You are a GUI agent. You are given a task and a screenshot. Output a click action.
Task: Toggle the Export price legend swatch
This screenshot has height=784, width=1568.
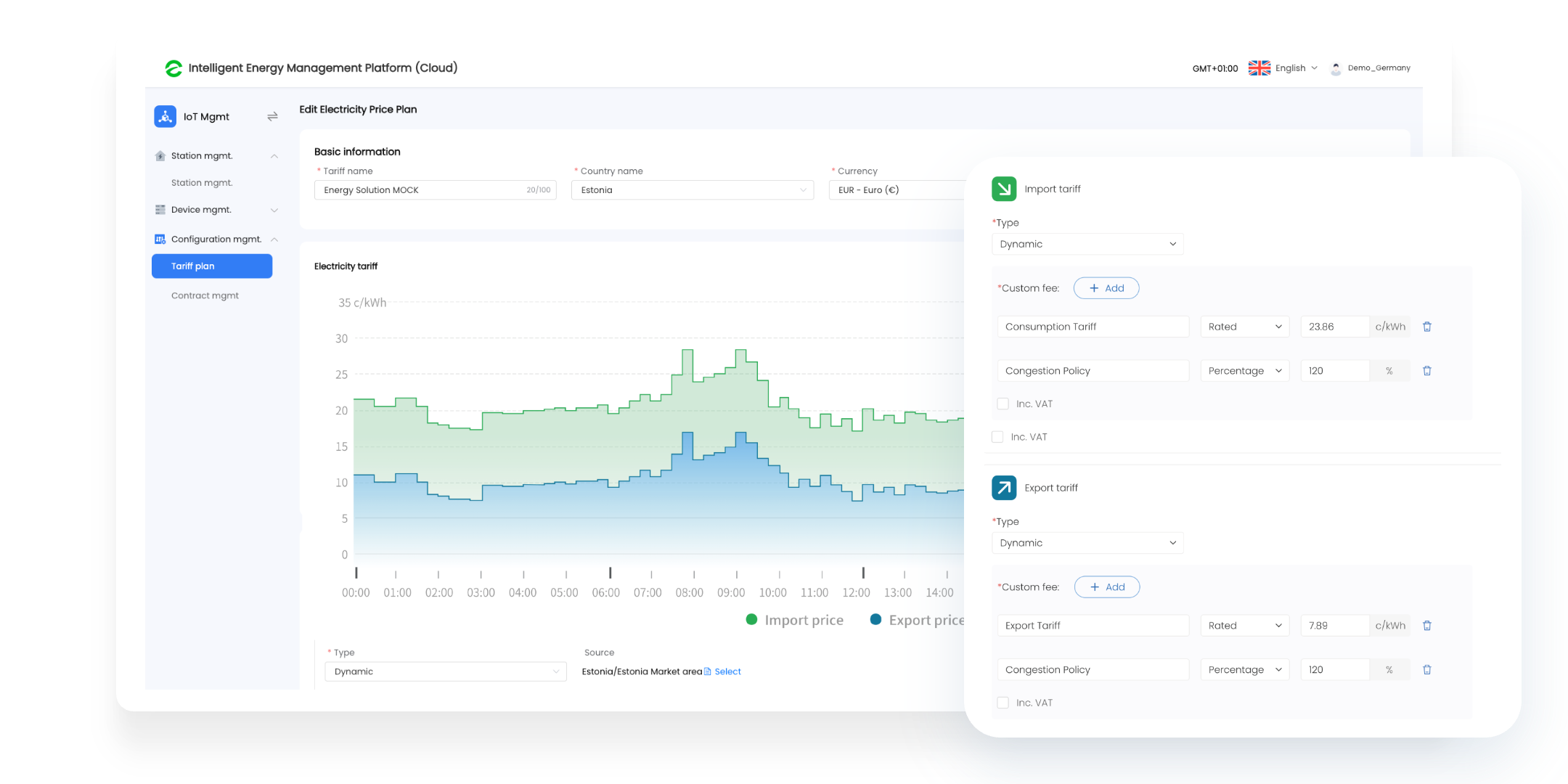876,619
